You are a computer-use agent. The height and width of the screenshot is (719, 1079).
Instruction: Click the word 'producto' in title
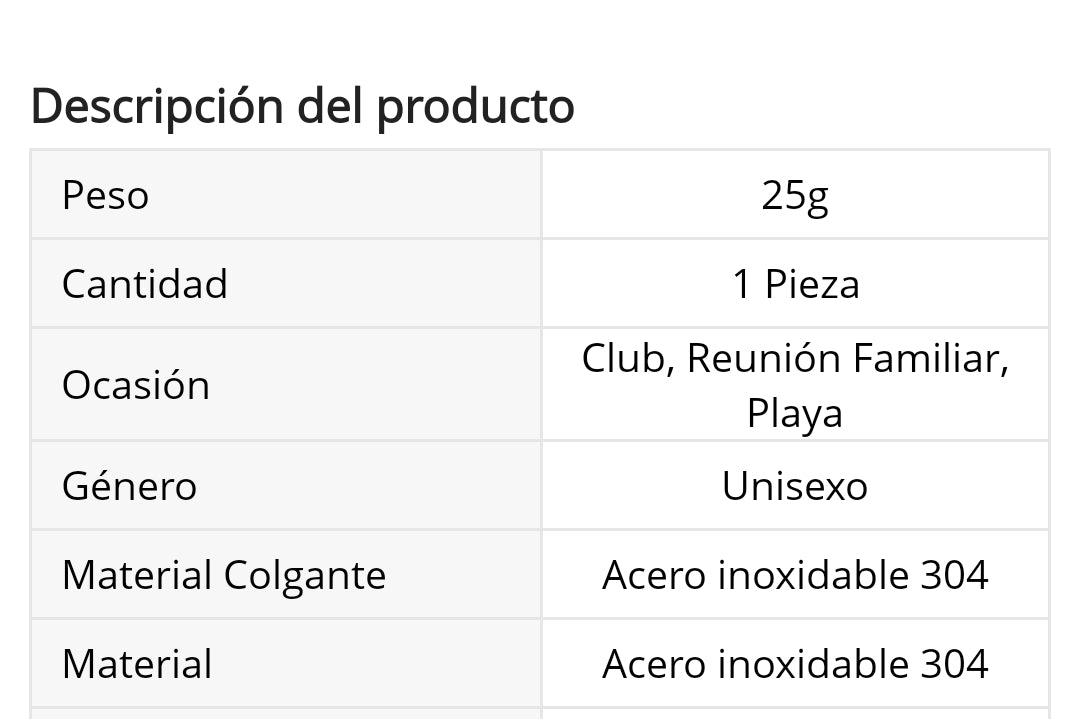click(476, 109)
